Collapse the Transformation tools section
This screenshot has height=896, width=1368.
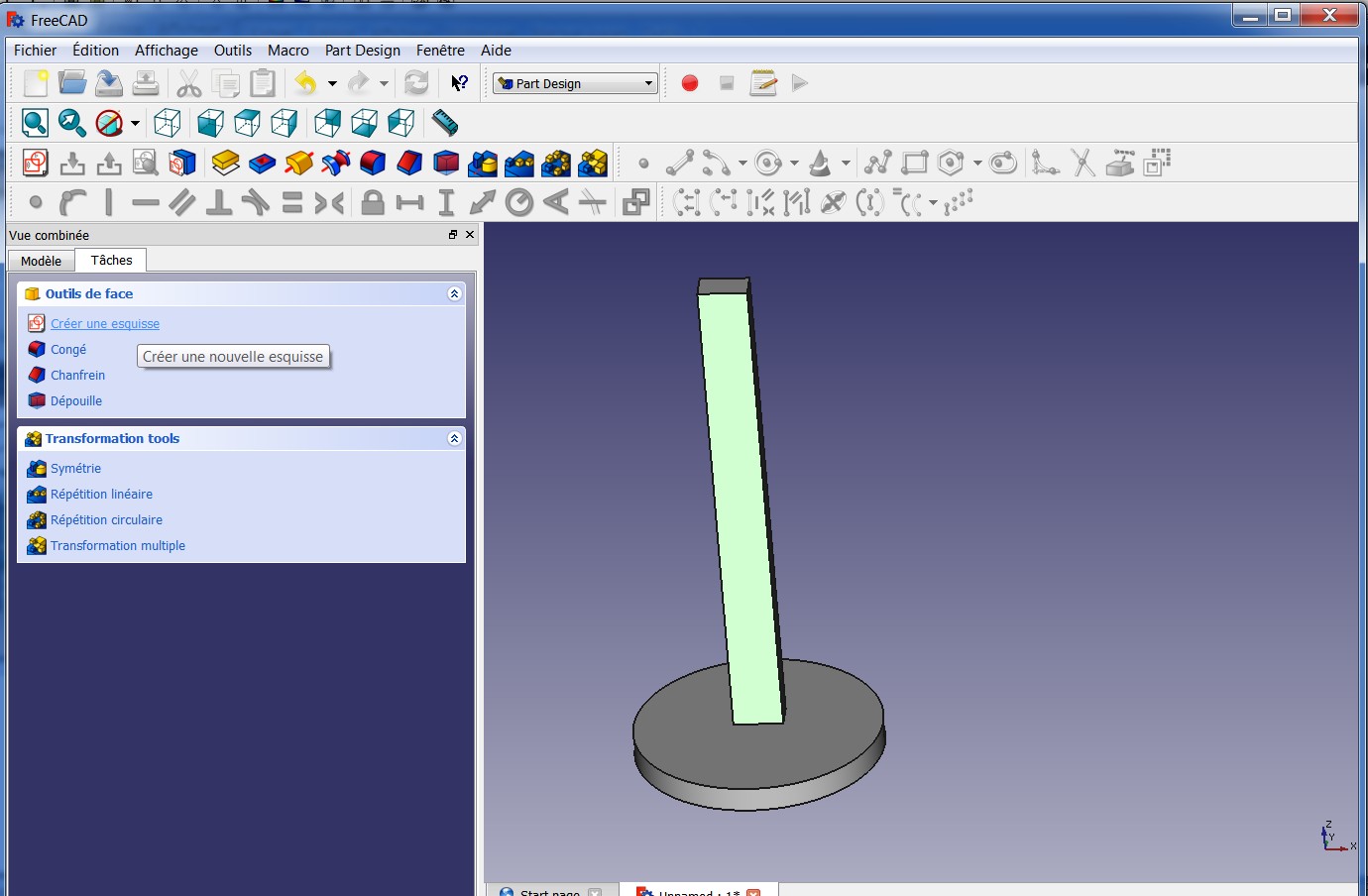(x=454, y=439)
